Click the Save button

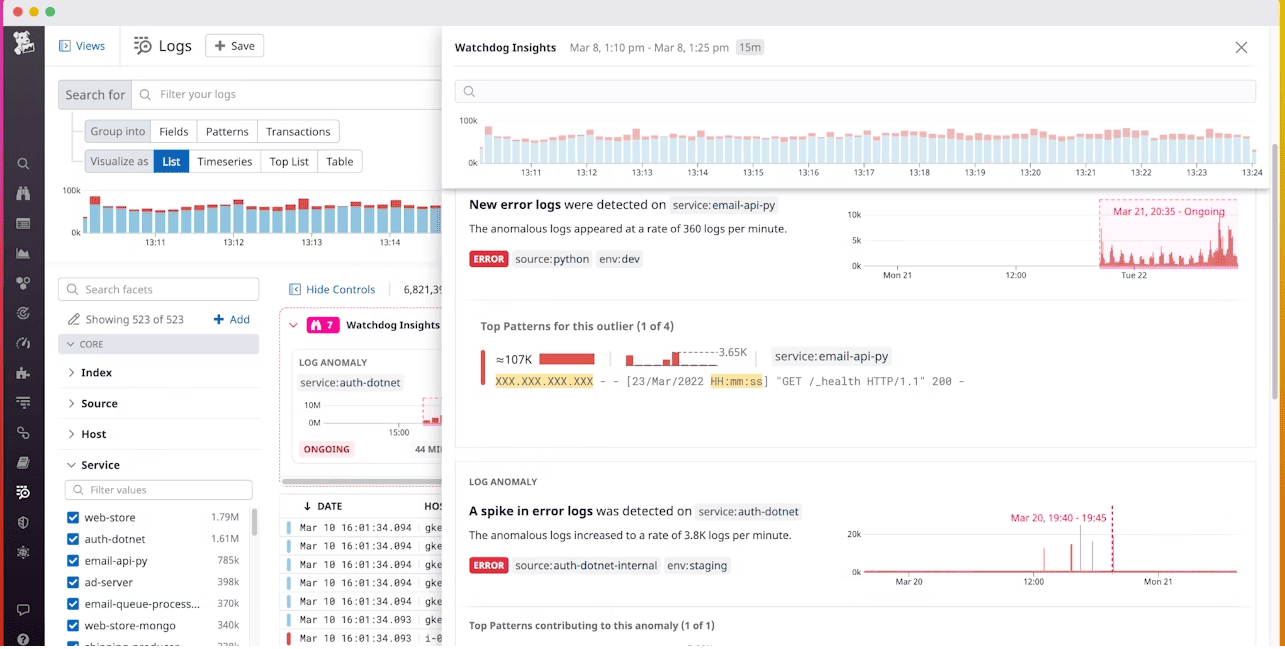234,46
